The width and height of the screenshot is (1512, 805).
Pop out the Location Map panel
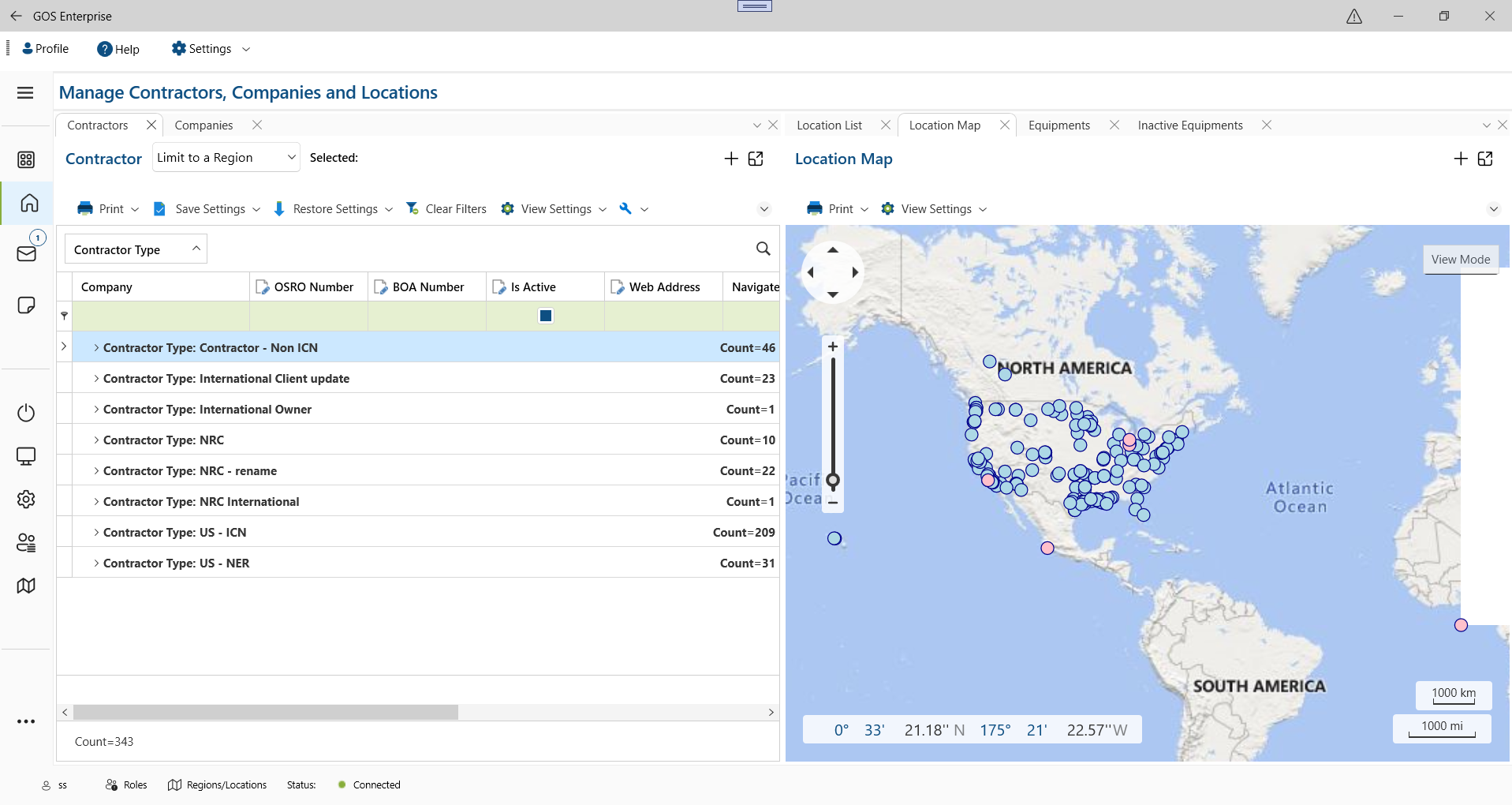point(1485,159)
